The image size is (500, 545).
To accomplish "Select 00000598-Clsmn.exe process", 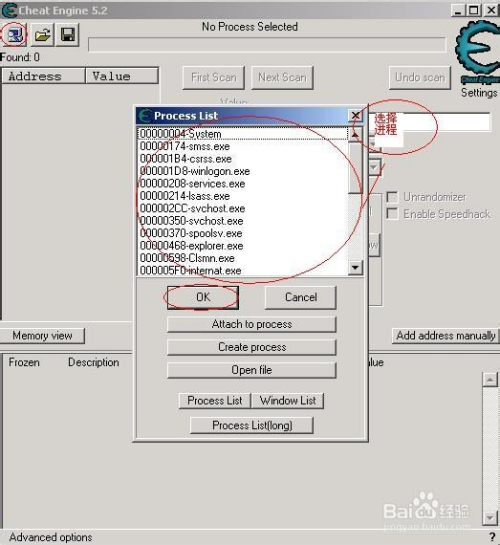I will click(243, 258).
